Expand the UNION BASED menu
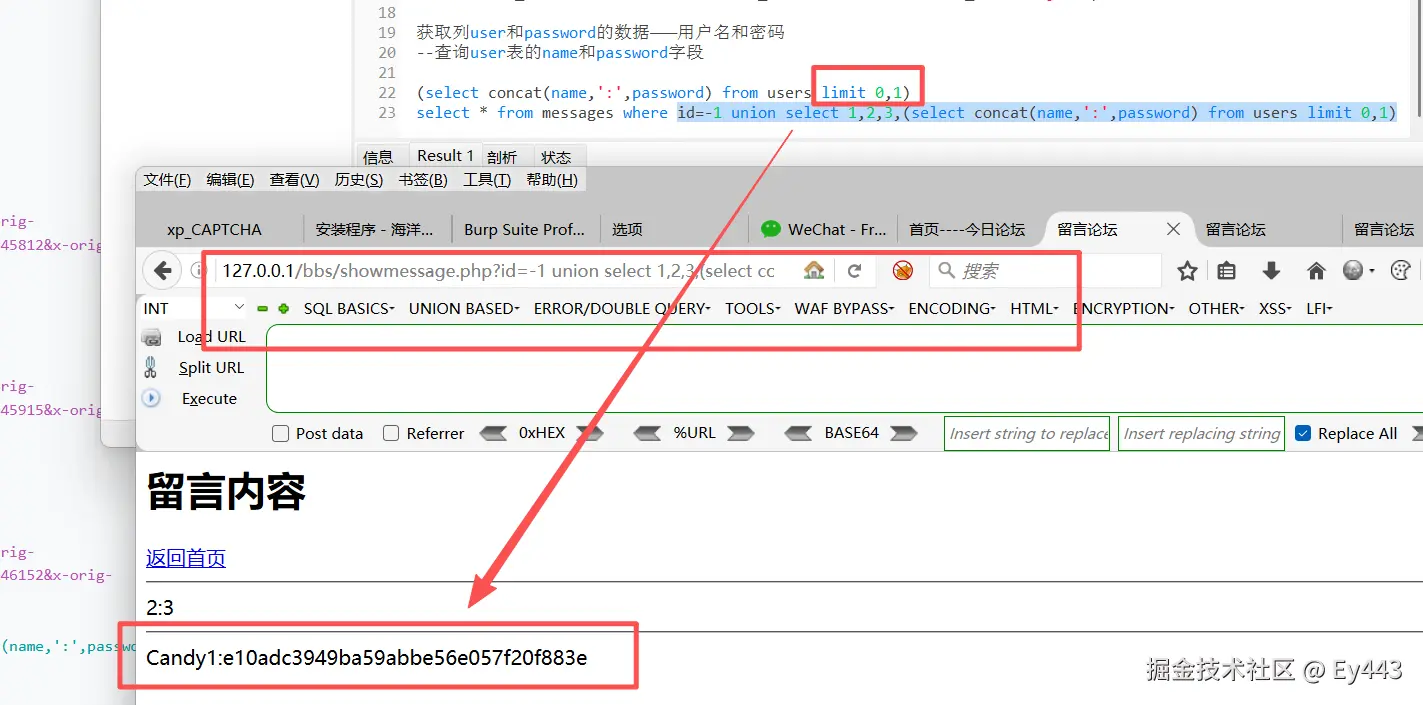 pos(464,308)
